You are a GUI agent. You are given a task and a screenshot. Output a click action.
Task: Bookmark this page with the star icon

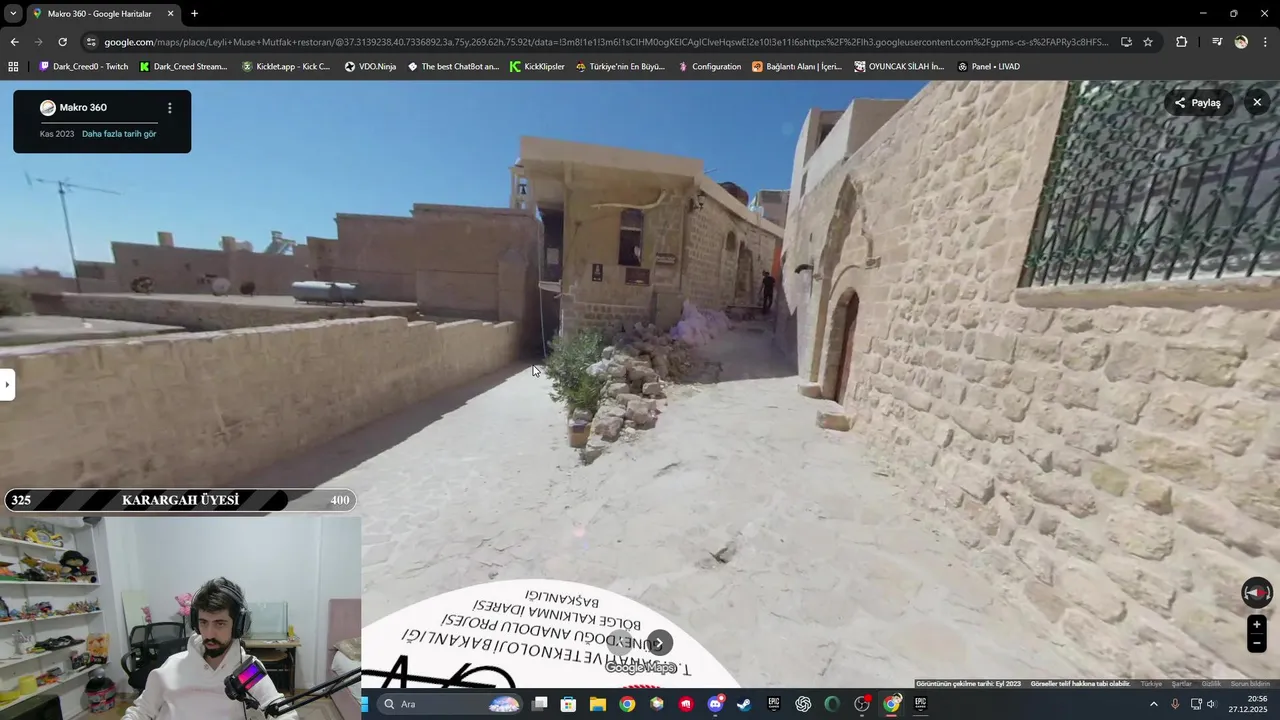(1148, 42)
